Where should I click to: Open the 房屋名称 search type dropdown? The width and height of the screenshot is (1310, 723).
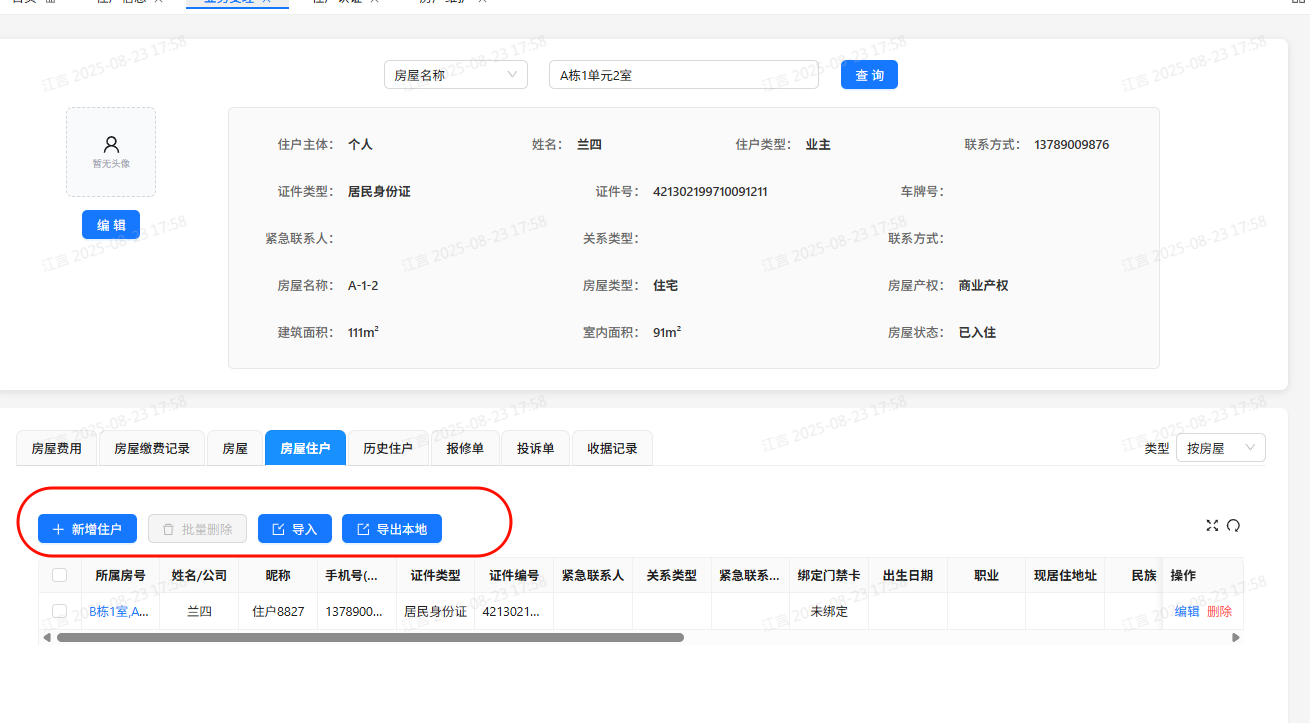[x=455, y=75]
